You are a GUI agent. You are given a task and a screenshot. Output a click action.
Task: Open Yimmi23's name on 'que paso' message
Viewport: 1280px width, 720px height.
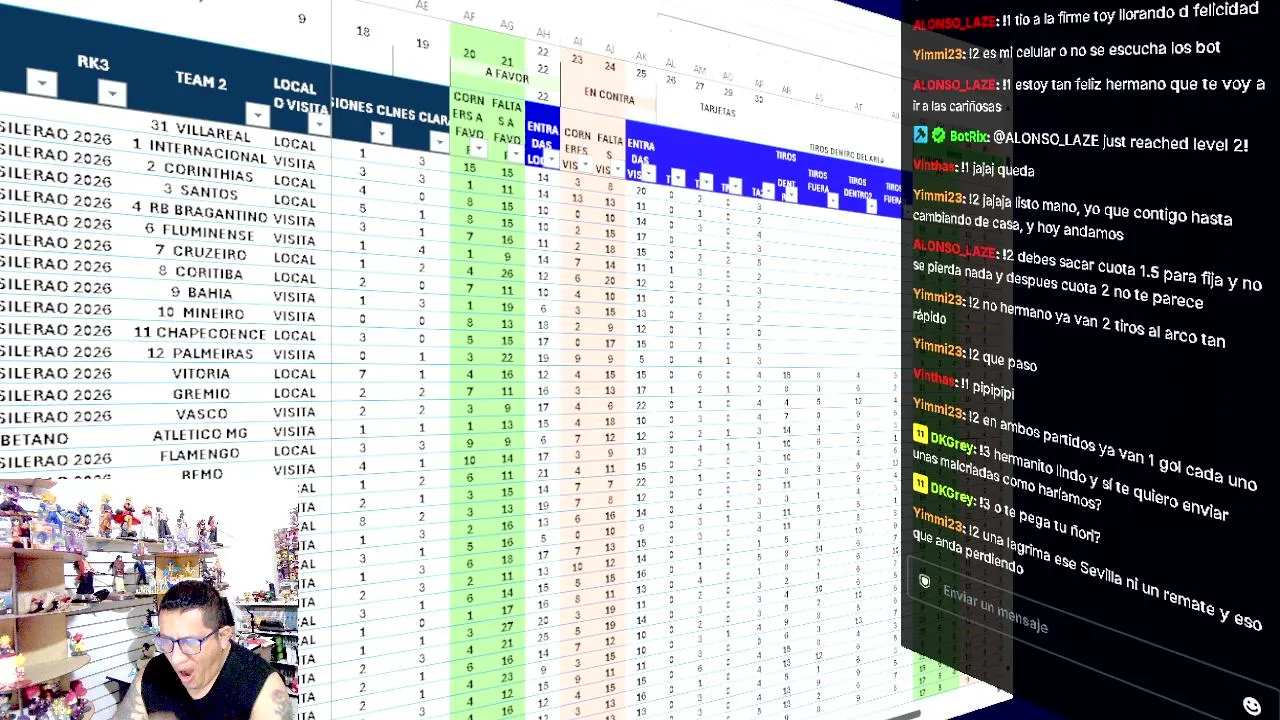point(939,347)
